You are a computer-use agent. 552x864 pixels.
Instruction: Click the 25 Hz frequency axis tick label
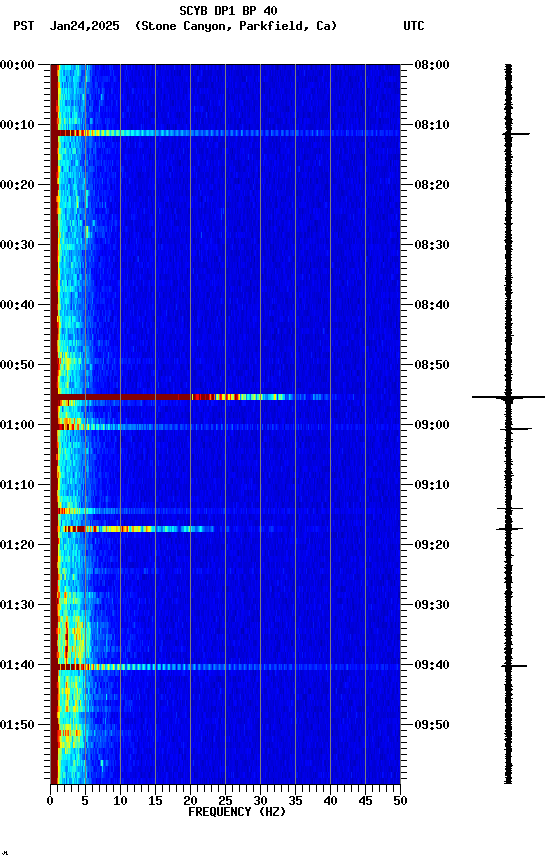point(225,801)
